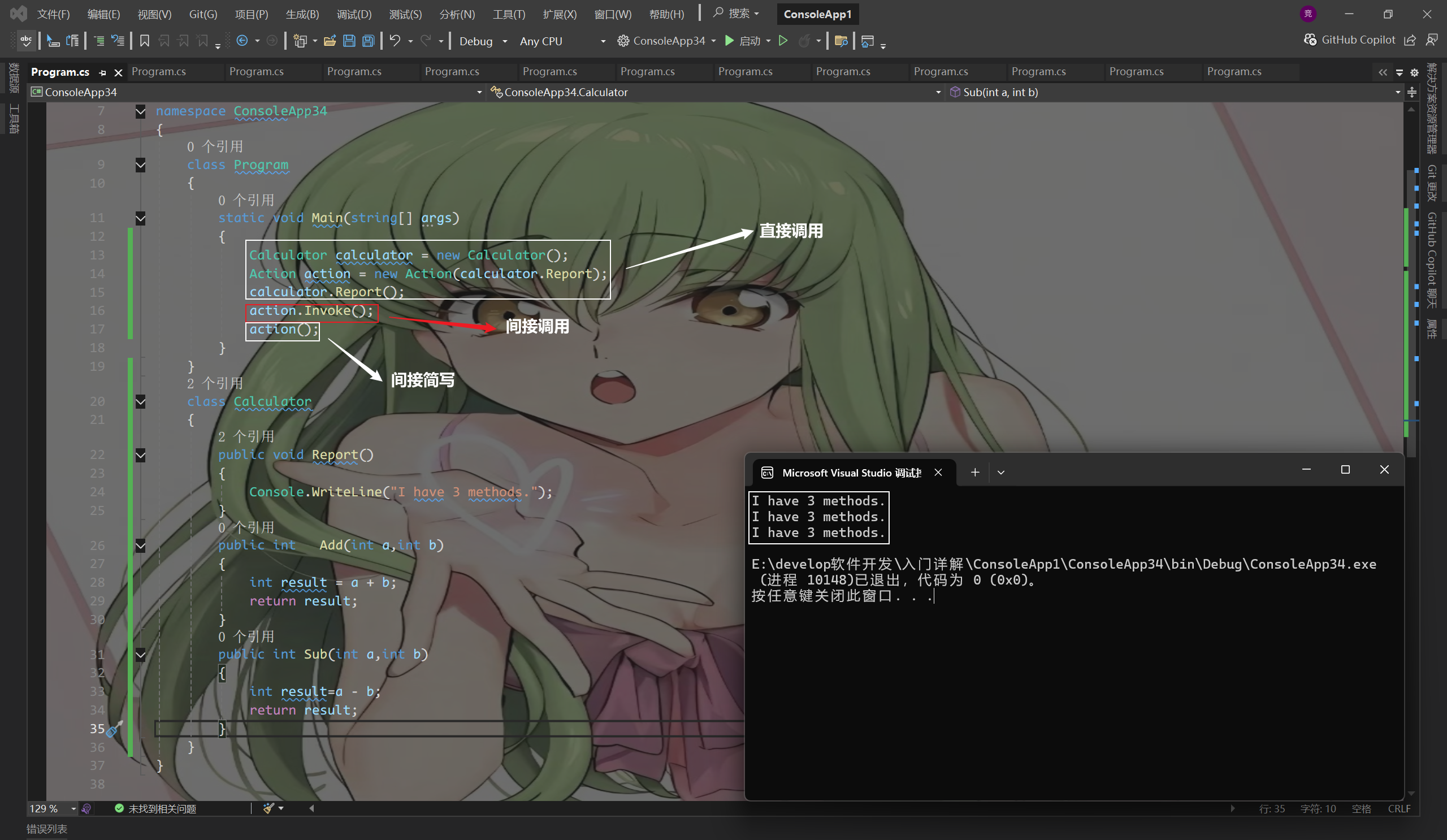Click the 未找到相关问题 status indicator
Image resolution: width=1447 pixels, height=840 pixels.
(x=155, y=808)
